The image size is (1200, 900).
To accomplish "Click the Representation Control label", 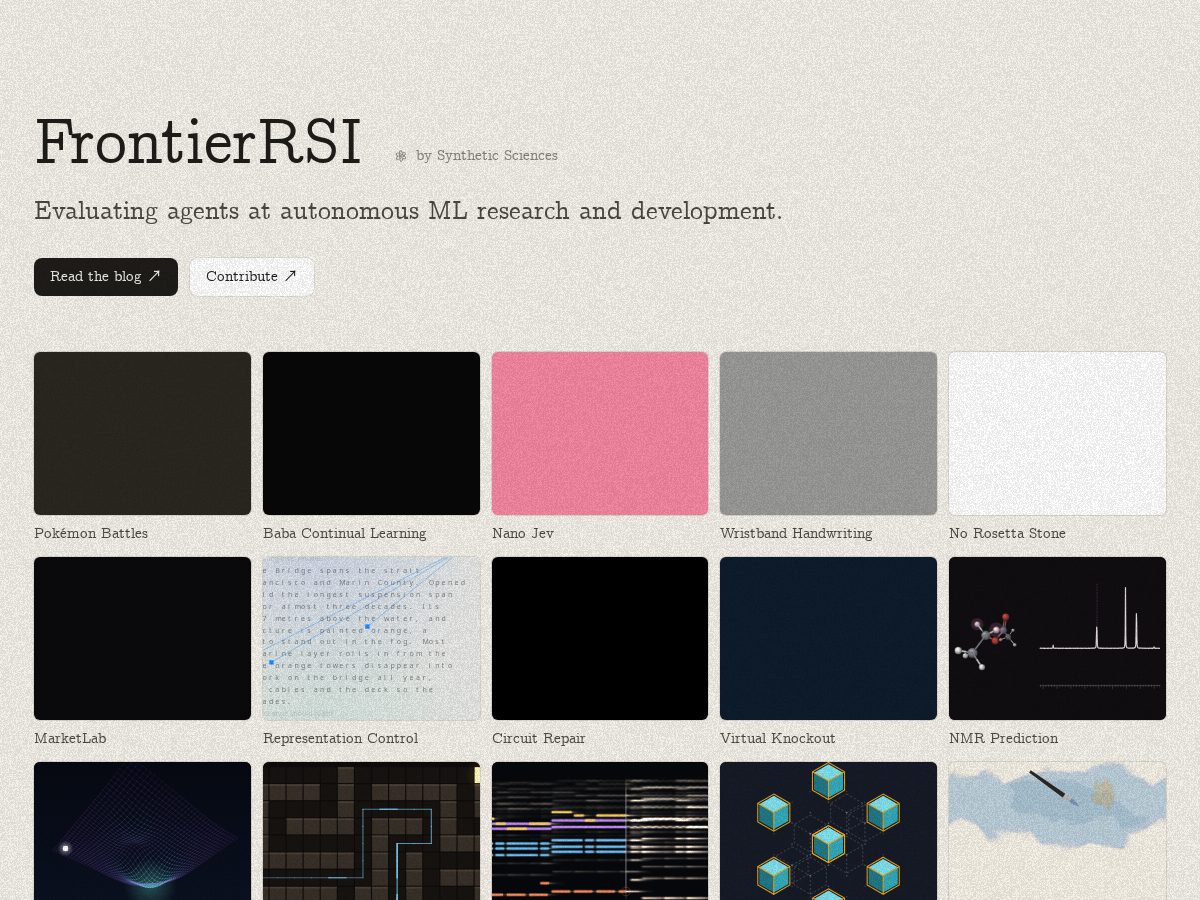I will pos(340,739).
